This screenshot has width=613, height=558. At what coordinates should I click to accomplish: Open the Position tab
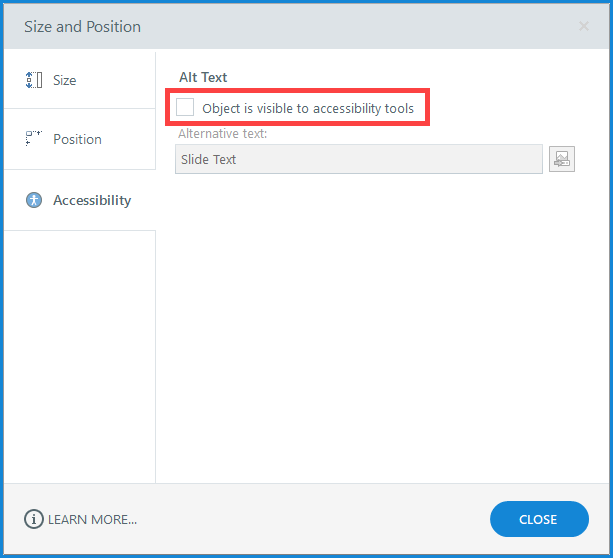pos(77,139)
